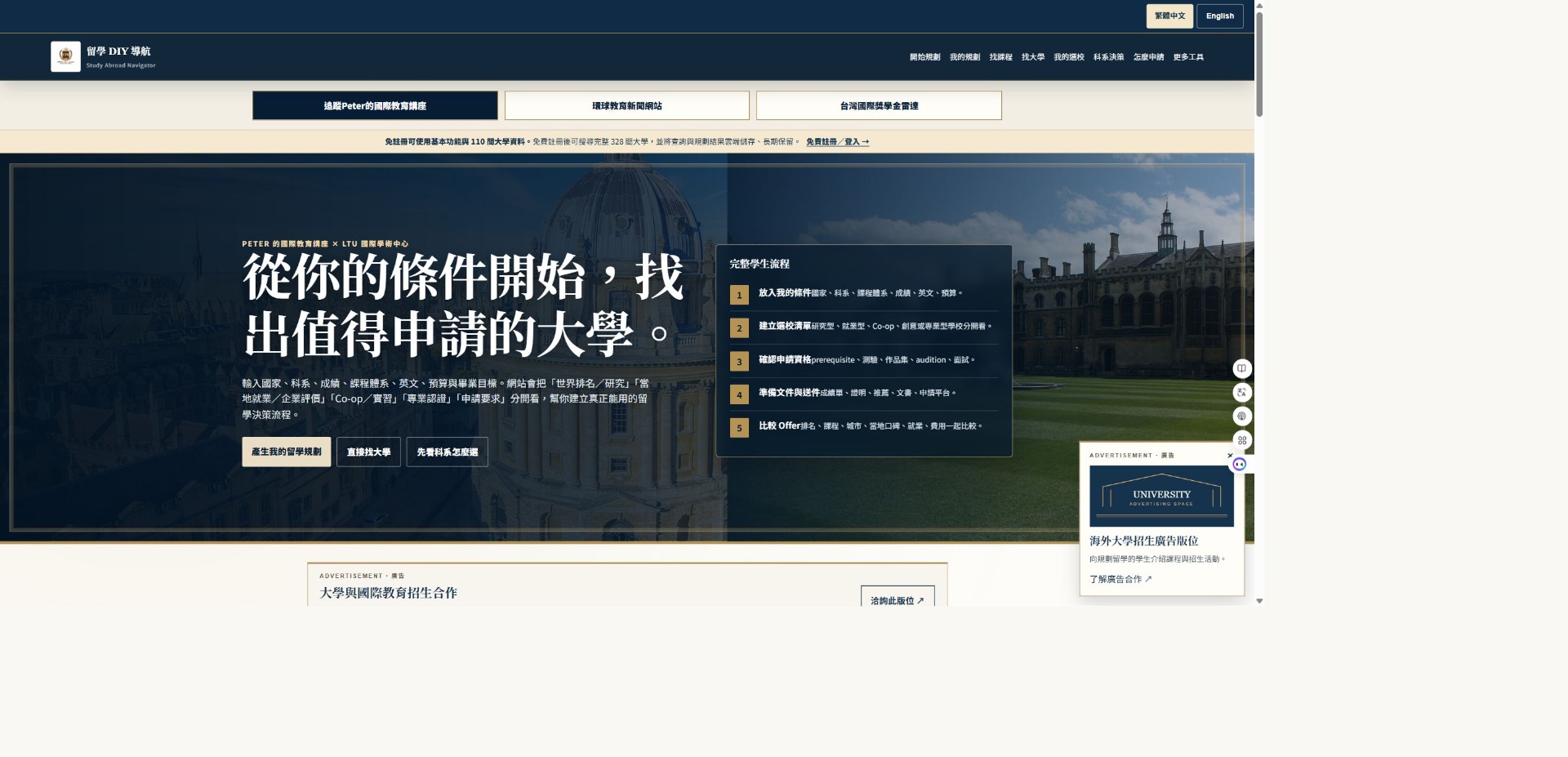This screenshot has height=757, width=1568.
Task: Click 直接找大學 button
Action: coord(369,452)
